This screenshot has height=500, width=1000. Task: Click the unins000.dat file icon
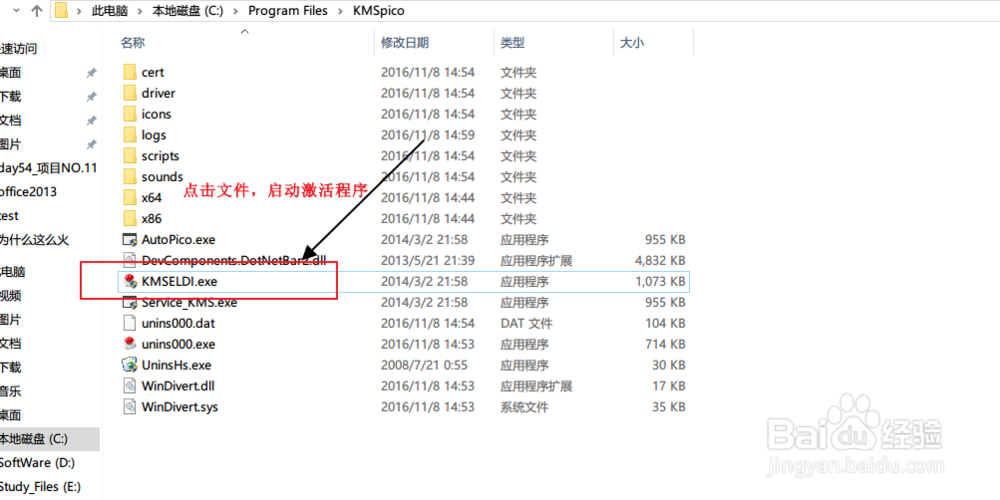[130, 323]
